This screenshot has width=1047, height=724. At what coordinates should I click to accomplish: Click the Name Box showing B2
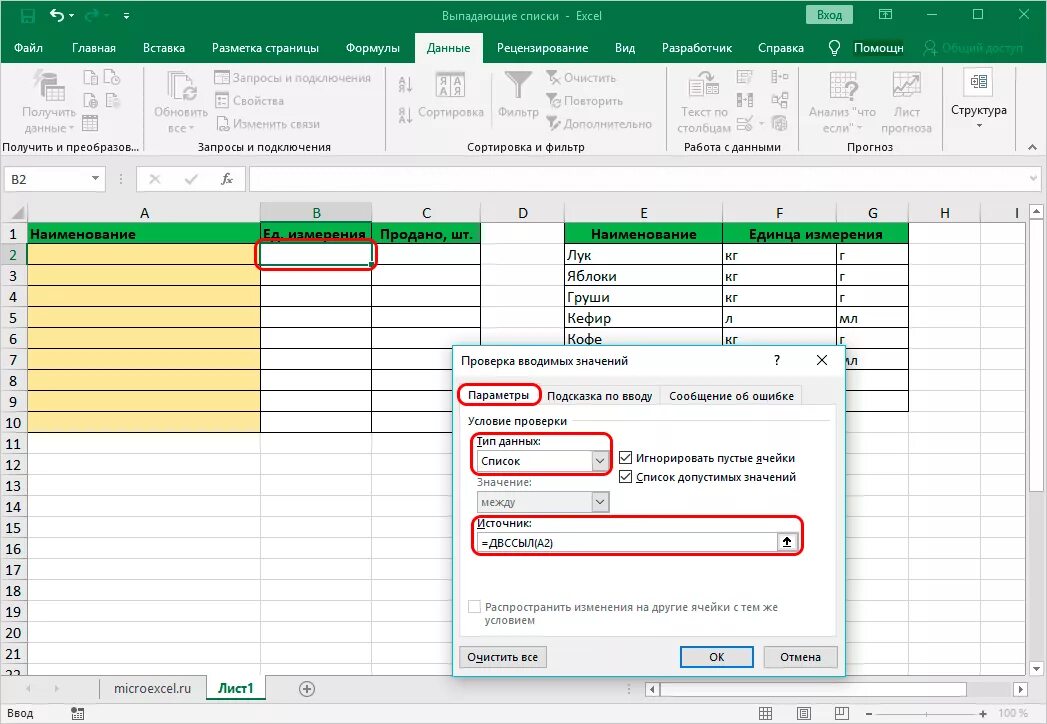pos(46,179)
